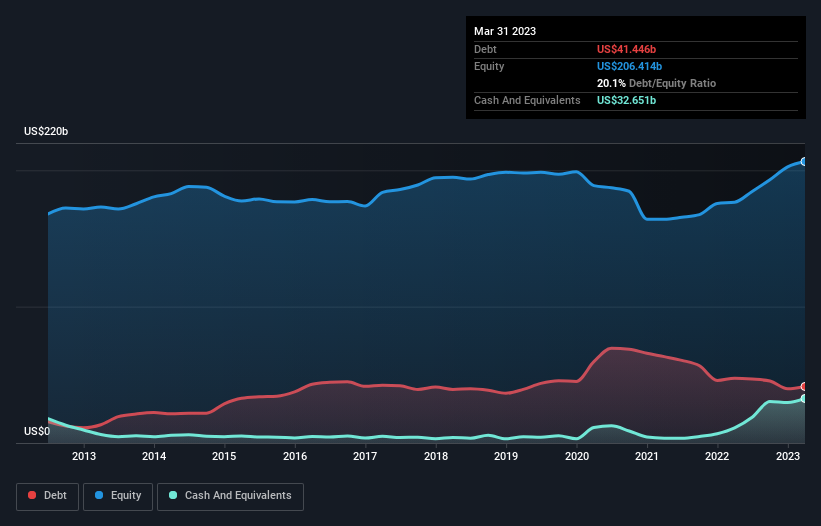Screen dimensions: 821x526
Task: Click the US$220b y-axis label
Action: tap(46, 131)
